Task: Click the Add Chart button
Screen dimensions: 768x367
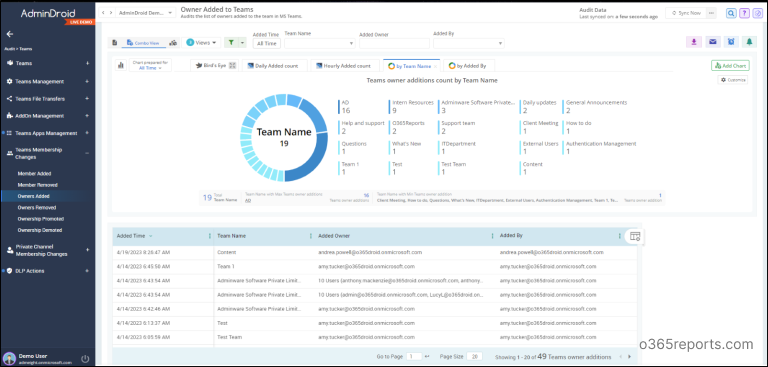Action: pos(730,66)
